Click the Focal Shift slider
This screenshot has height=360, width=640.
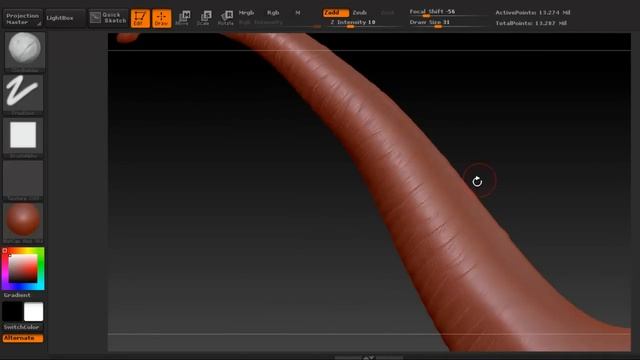[447, 13]
